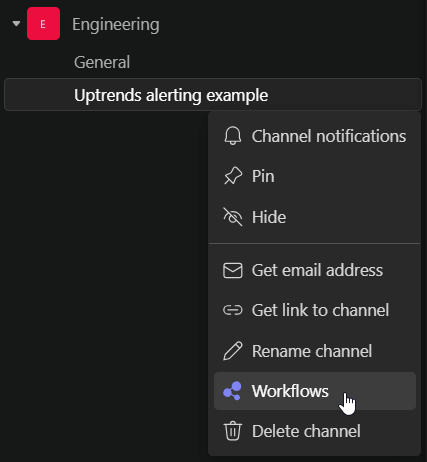Select the Uptrends alerting example channel
This screenshot has width=427, height=462.
(x=213, y=95)
